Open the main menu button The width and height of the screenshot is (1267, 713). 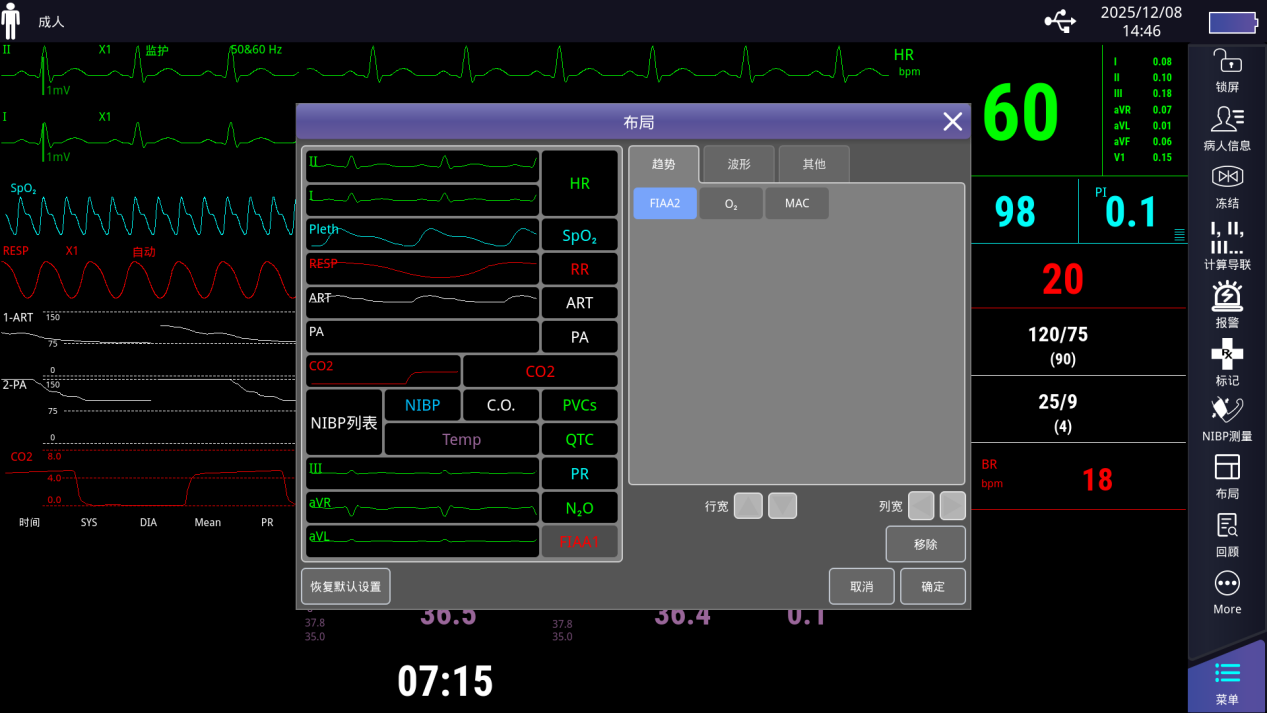click(1226, 681)
